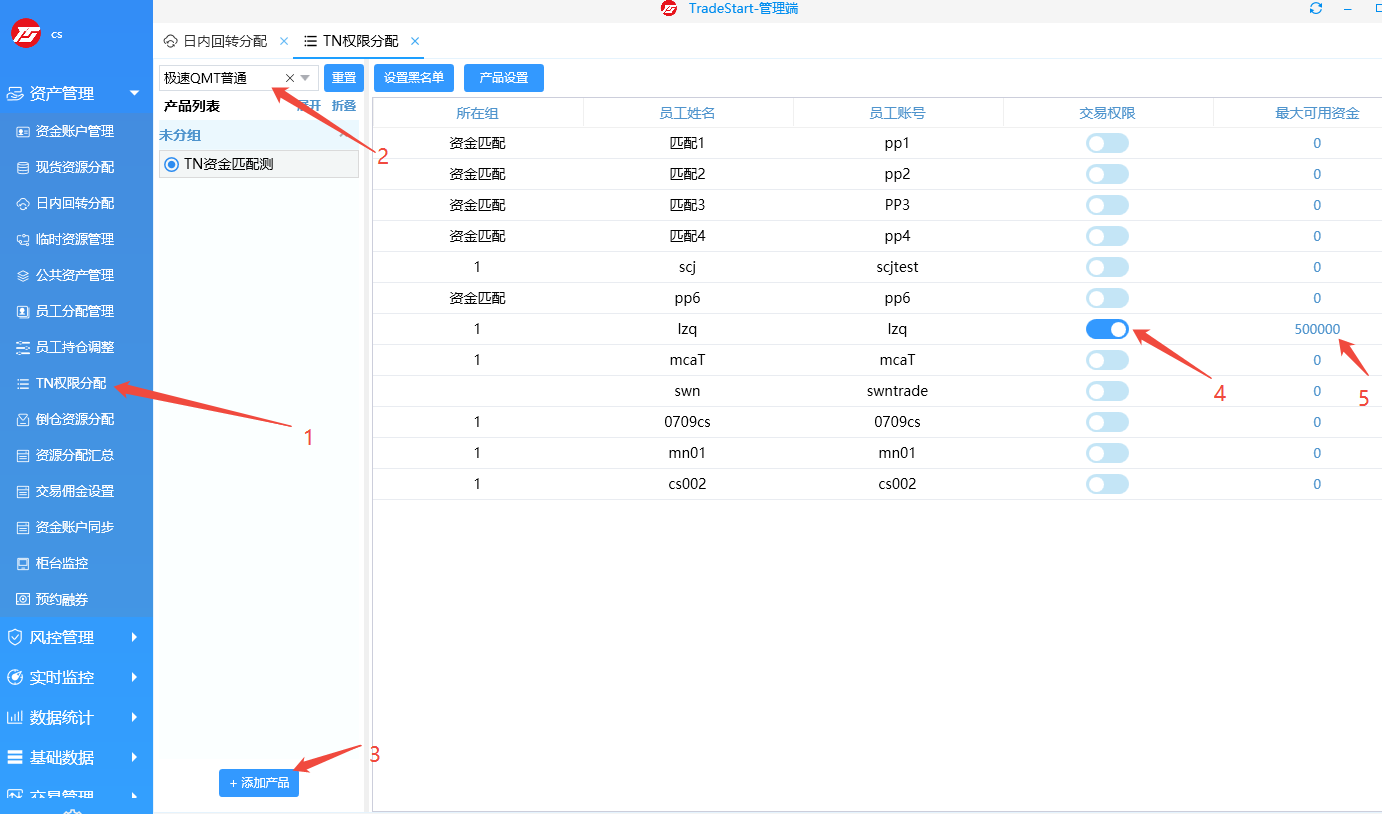Click the TradeStart logo in sidebar header

tap(26, 33)
